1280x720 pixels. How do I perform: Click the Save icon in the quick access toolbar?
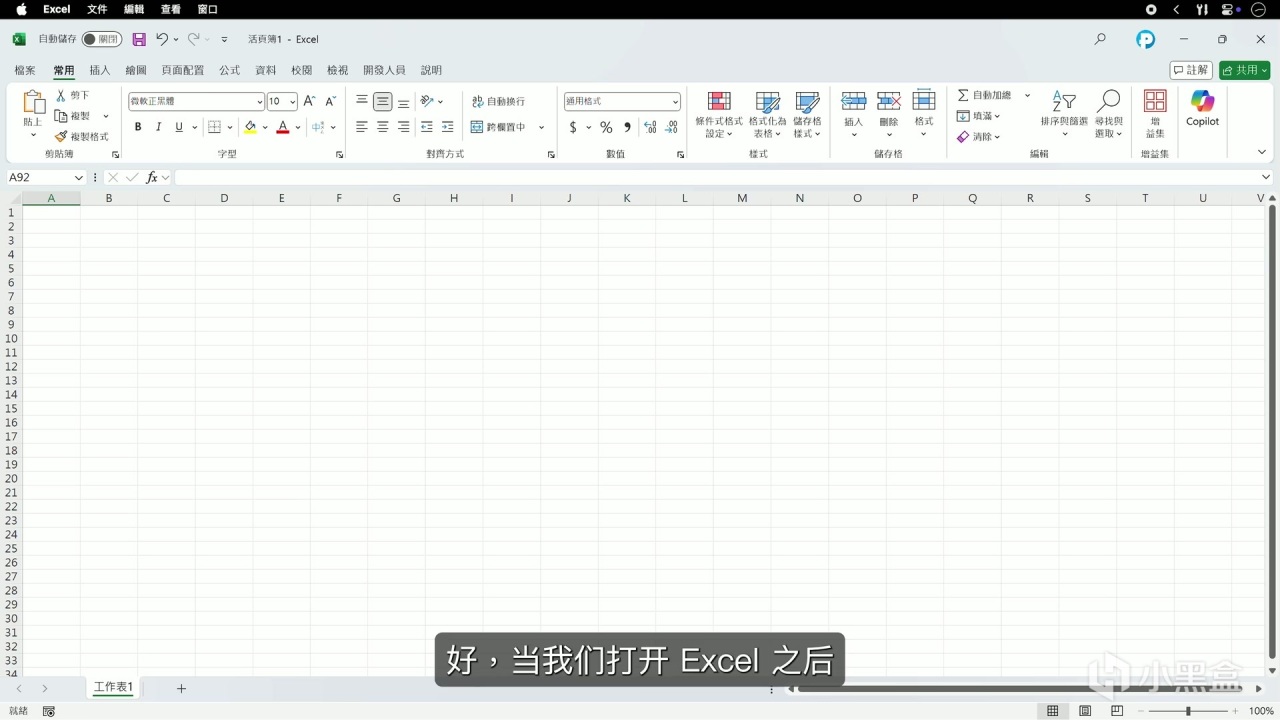tap(139, 39)
